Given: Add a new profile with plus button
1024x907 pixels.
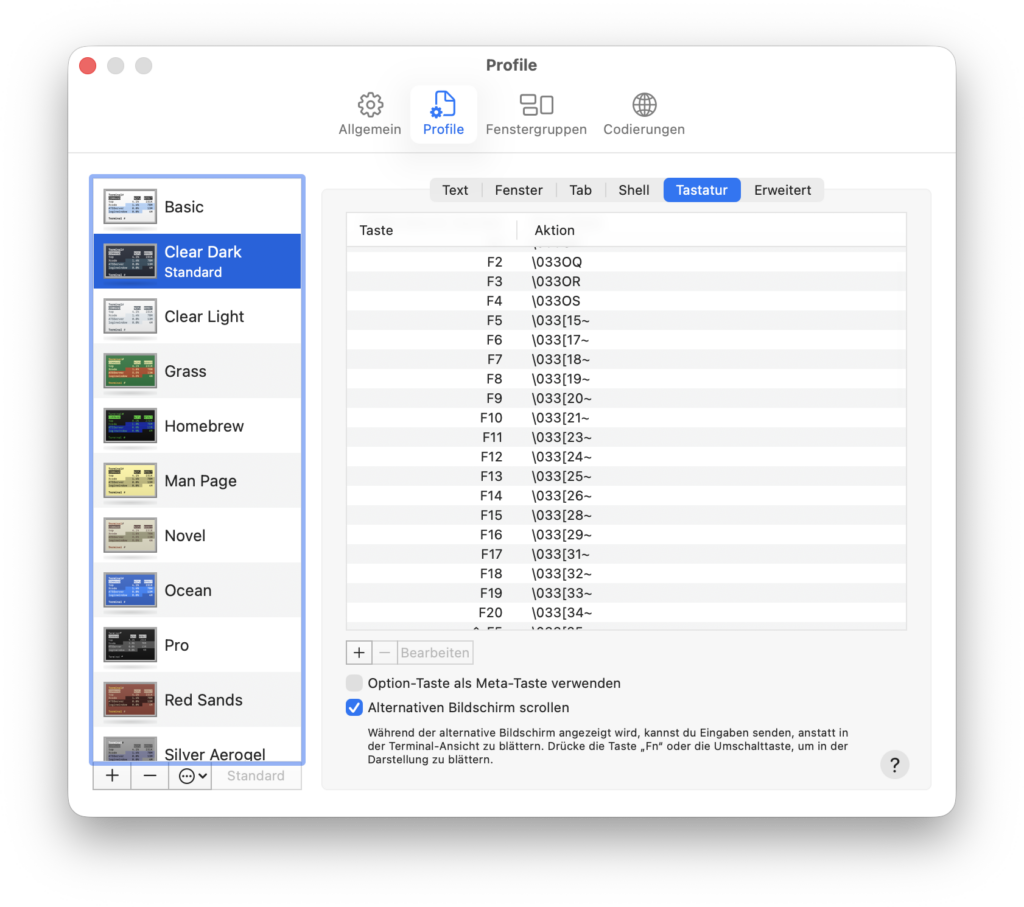Looking at the screenshot, I should click(112, 776).
